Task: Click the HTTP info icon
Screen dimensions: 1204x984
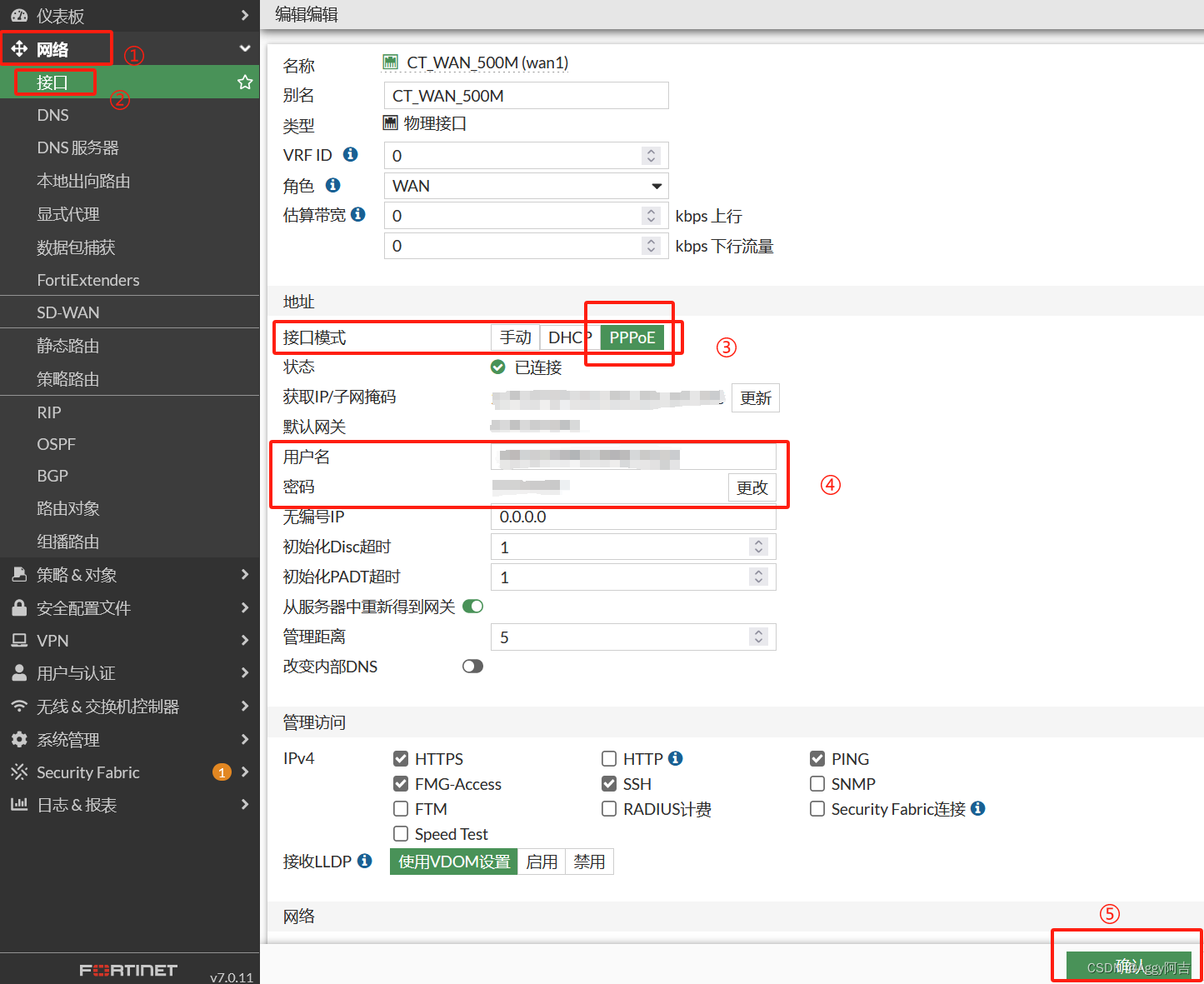Action: (x=676, y=758)
